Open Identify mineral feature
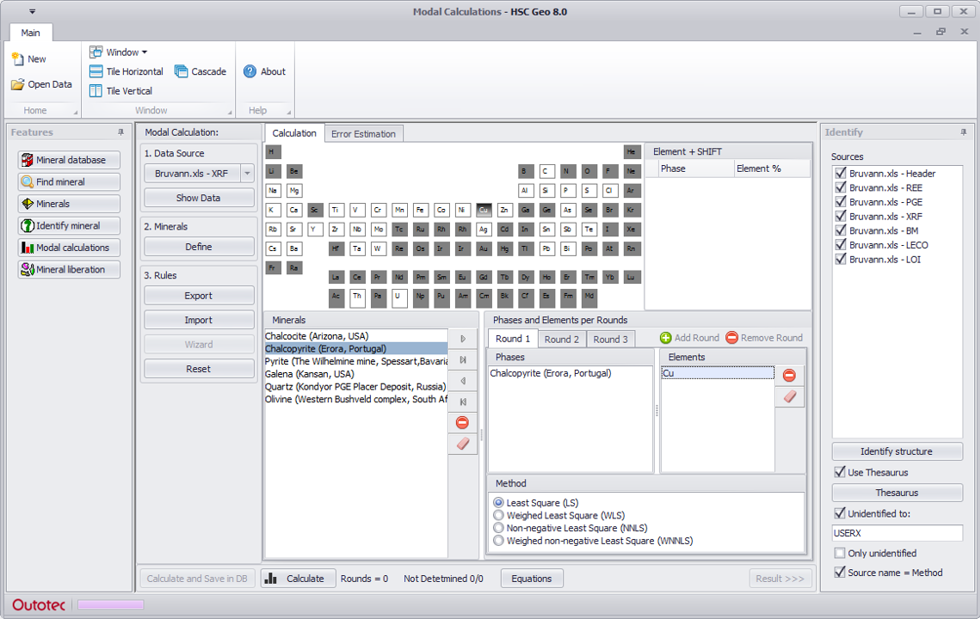 click(69, 226)
